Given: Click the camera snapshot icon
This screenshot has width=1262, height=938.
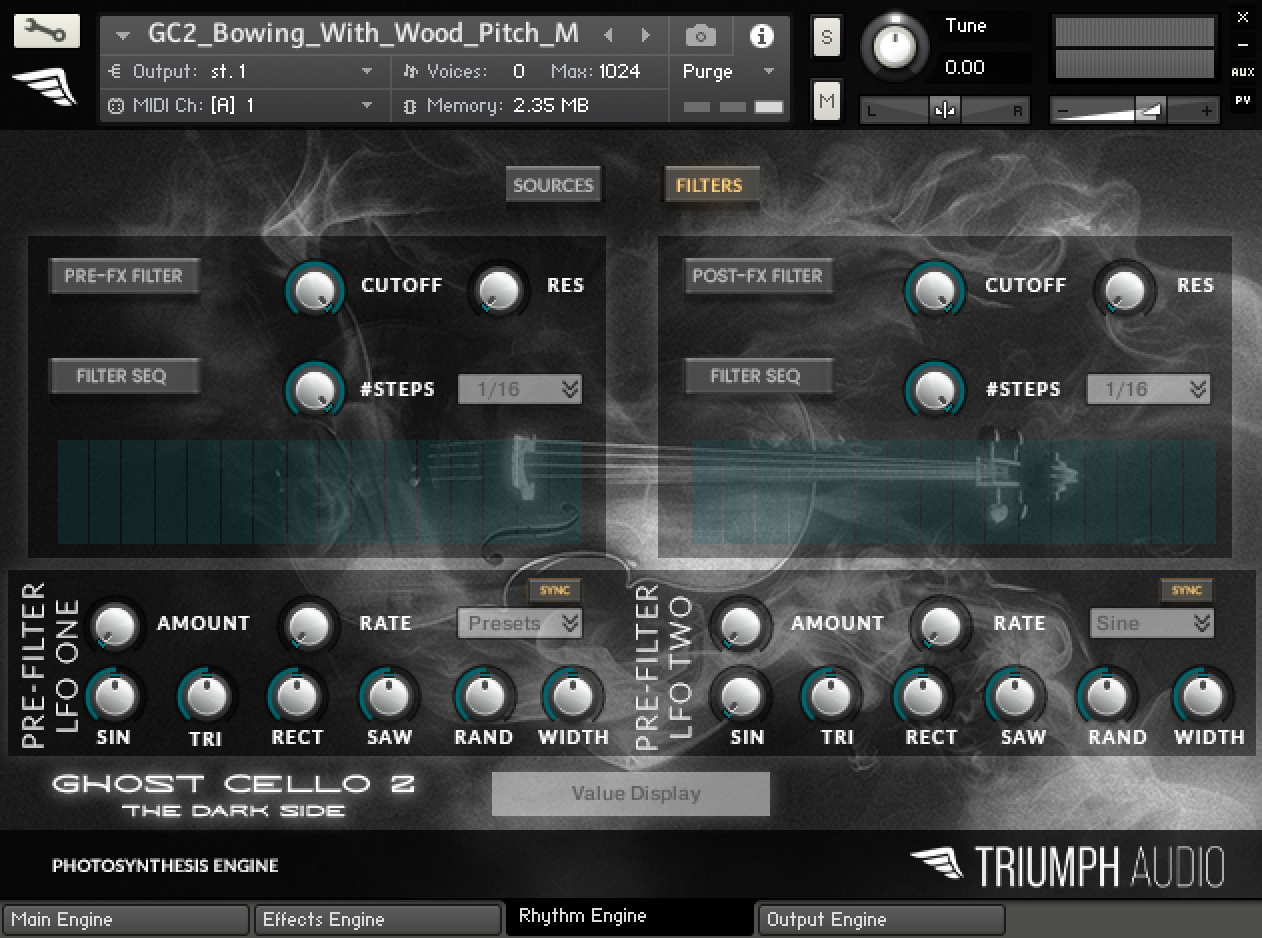Looking at the screenshot, I should tap(700, 36).
